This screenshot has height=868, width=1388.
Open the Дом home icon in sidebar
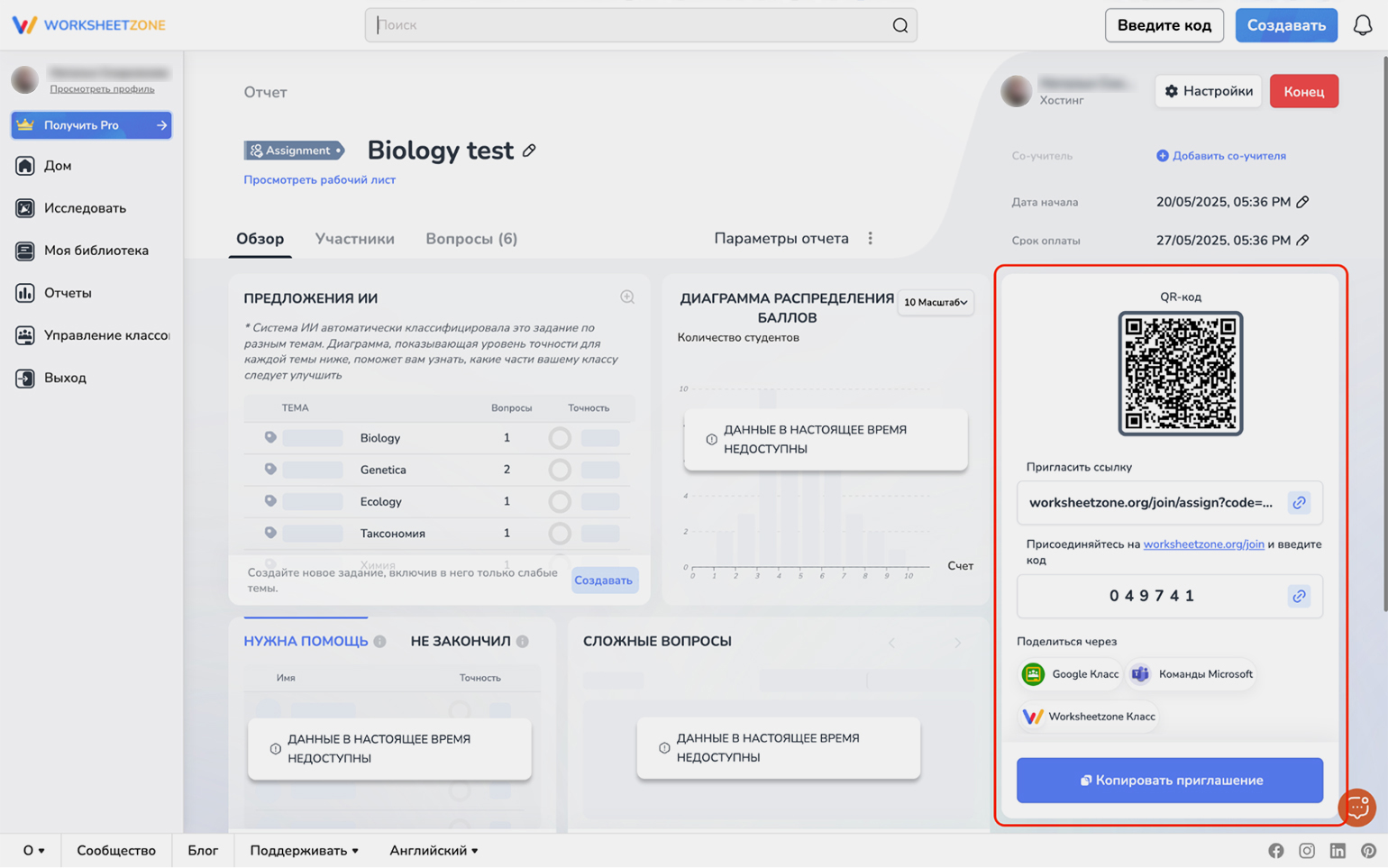(25, 166)
